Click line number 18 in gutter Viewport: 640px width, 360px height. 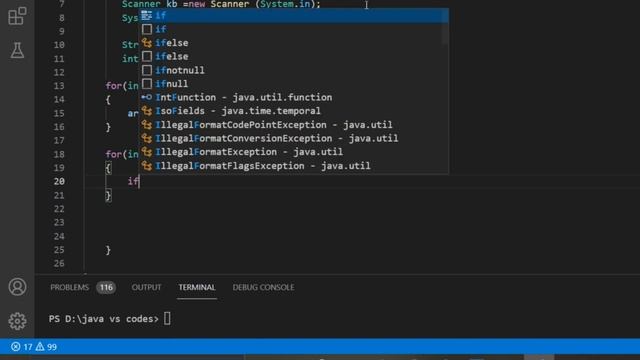[x=59, y=154]
